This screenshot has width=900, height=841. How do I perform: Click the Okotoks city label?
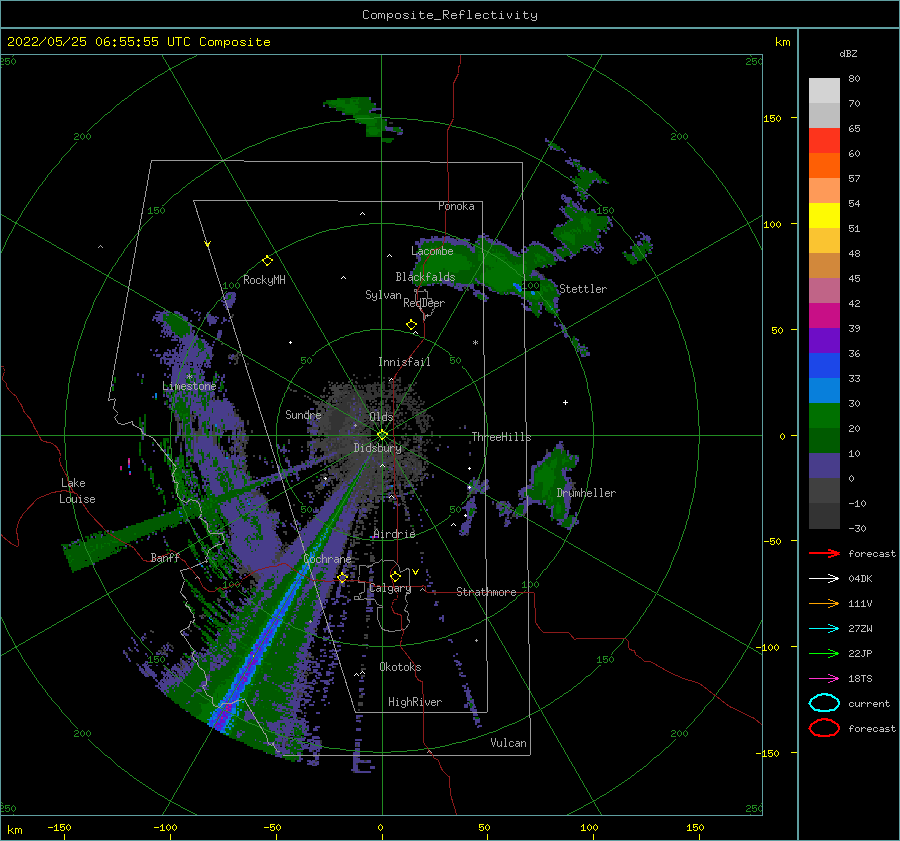pos(400,666)
